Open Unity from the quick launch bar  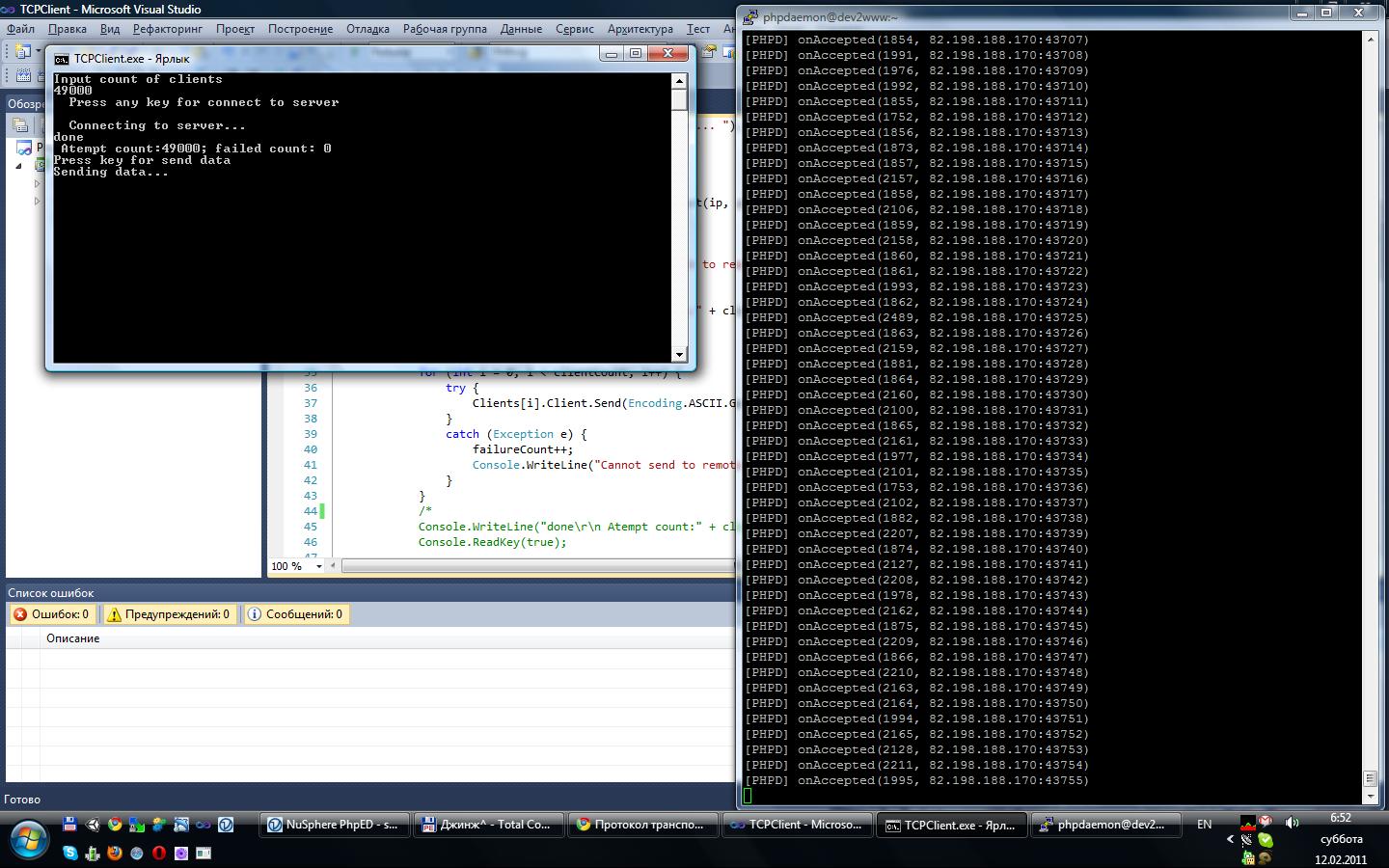tap(93, 825)
